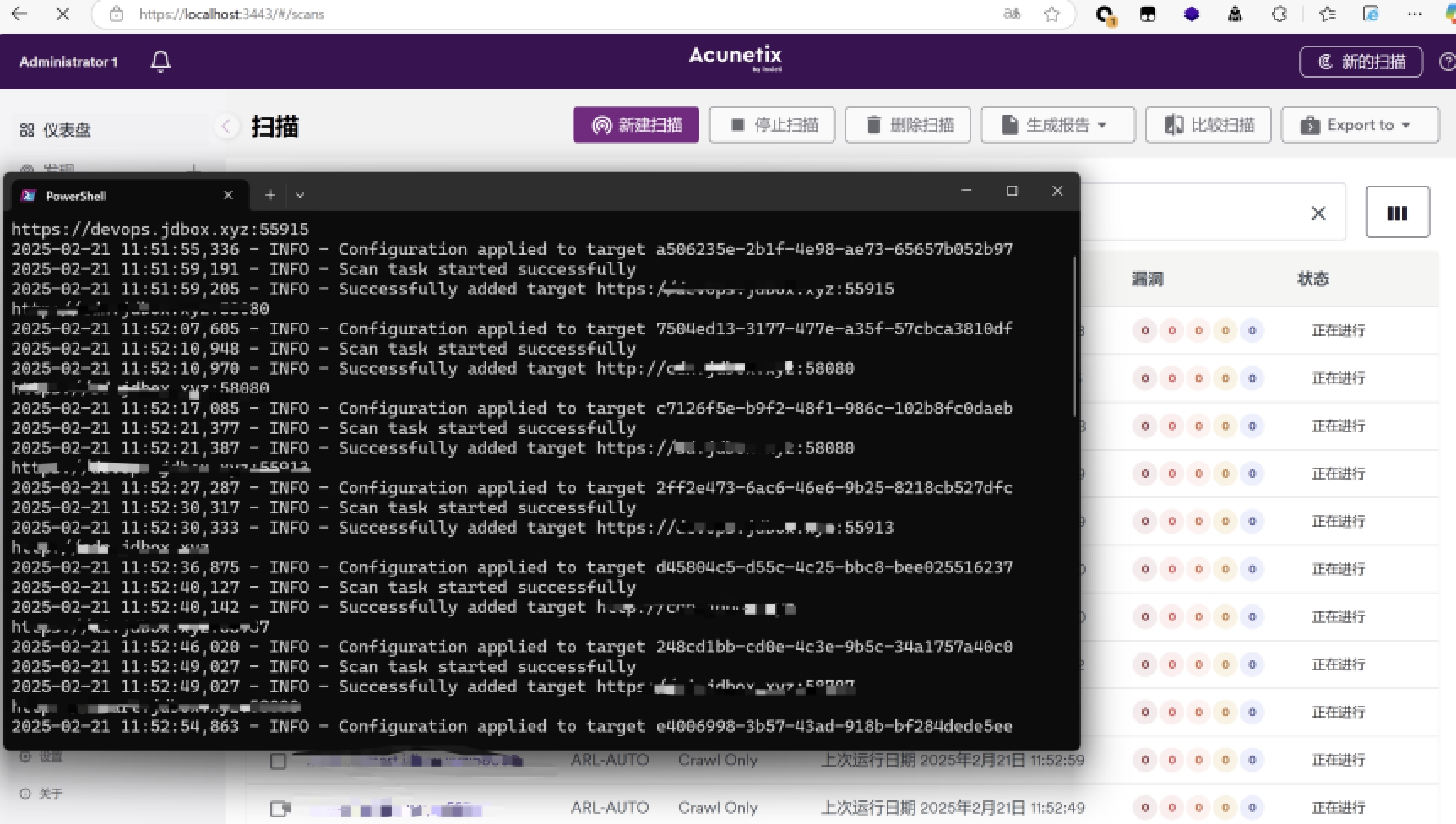This screenshot has height=824, width=1456.
Task: Expand the Export to dropdown
Action: coord(1359,124)
